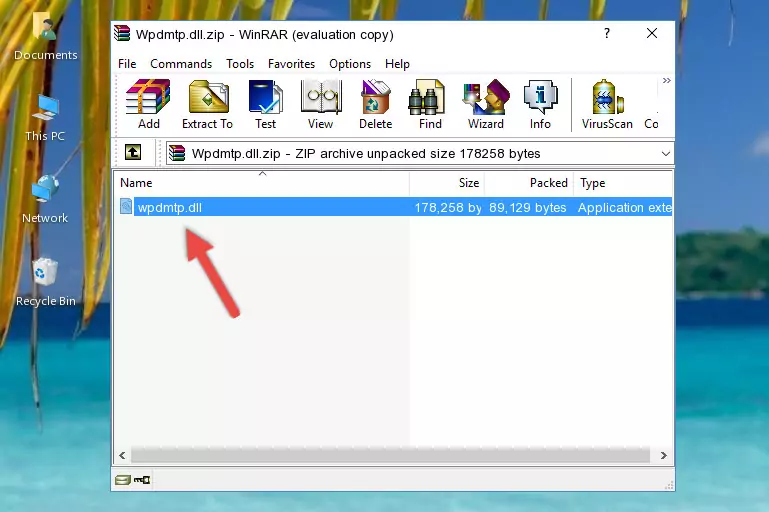Select the wpdmtp.dll file row
The width and height of the screenshot is (769, 512).
click(x=394, y=207)
